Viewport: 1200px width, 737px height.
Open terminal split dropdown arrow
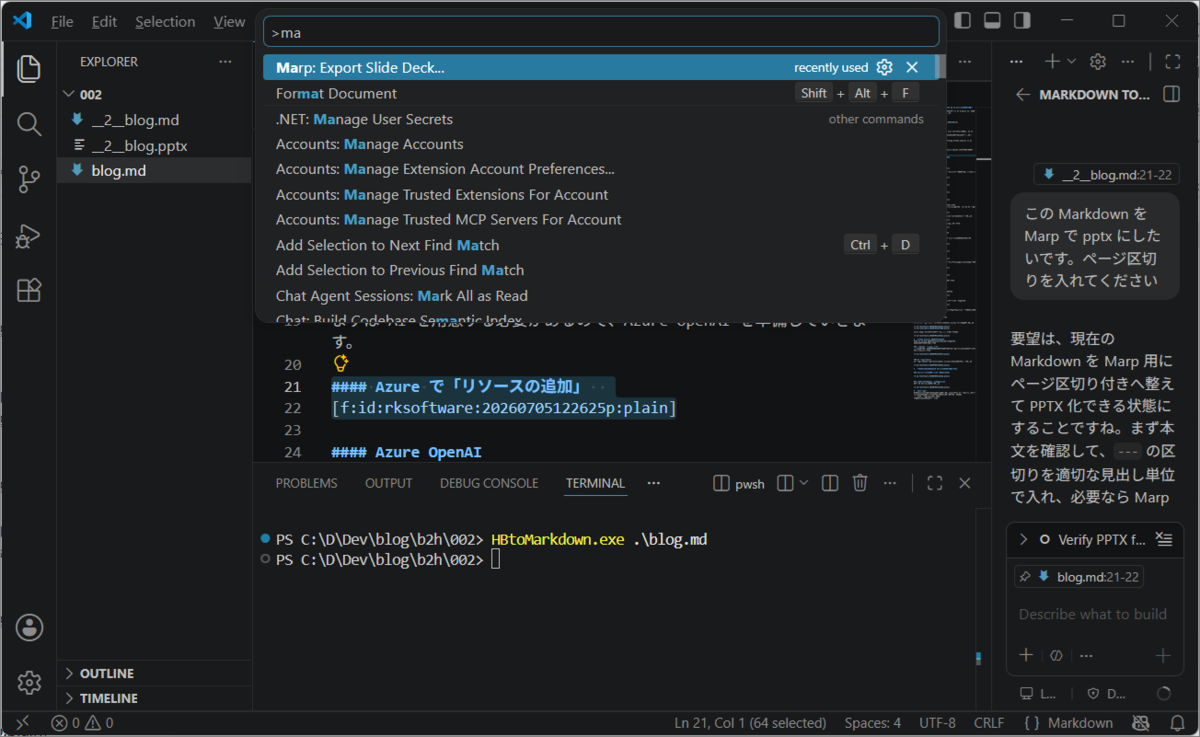coord(804,483)
